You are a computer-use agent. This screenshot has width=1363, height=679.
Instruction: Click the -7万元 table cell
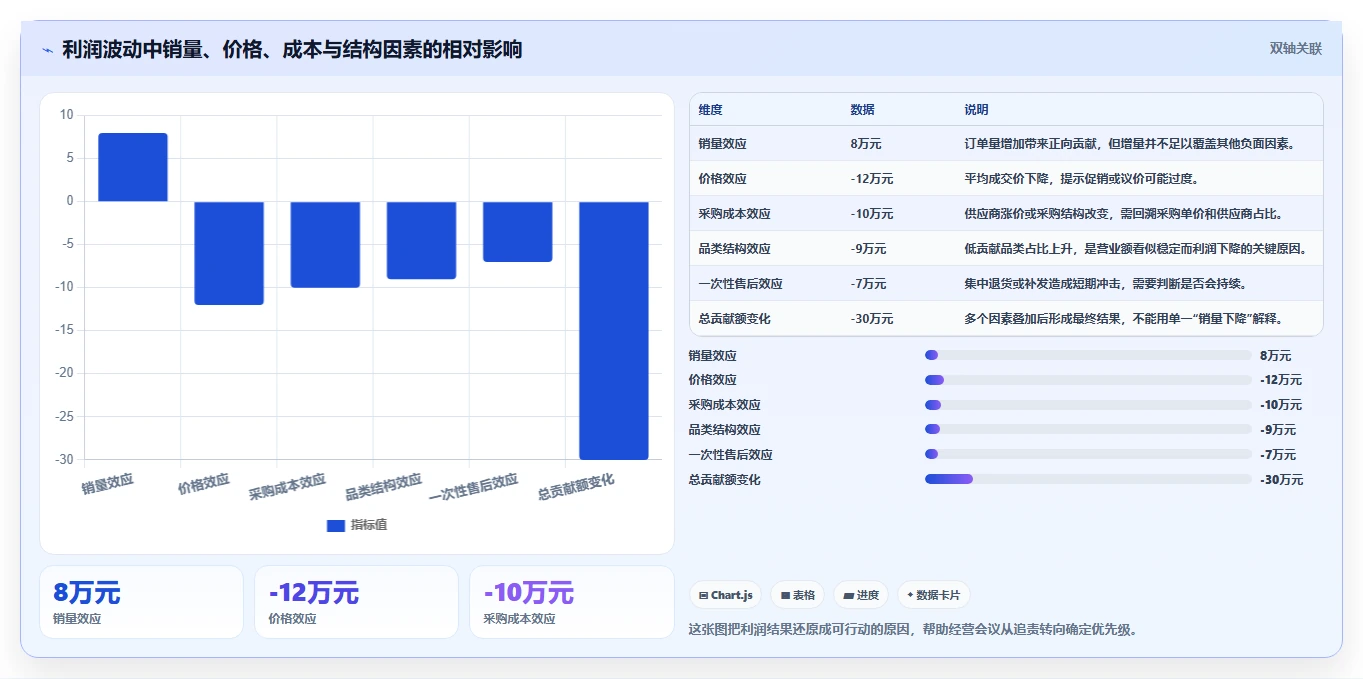pyautogui.click(x=868, y=284)
